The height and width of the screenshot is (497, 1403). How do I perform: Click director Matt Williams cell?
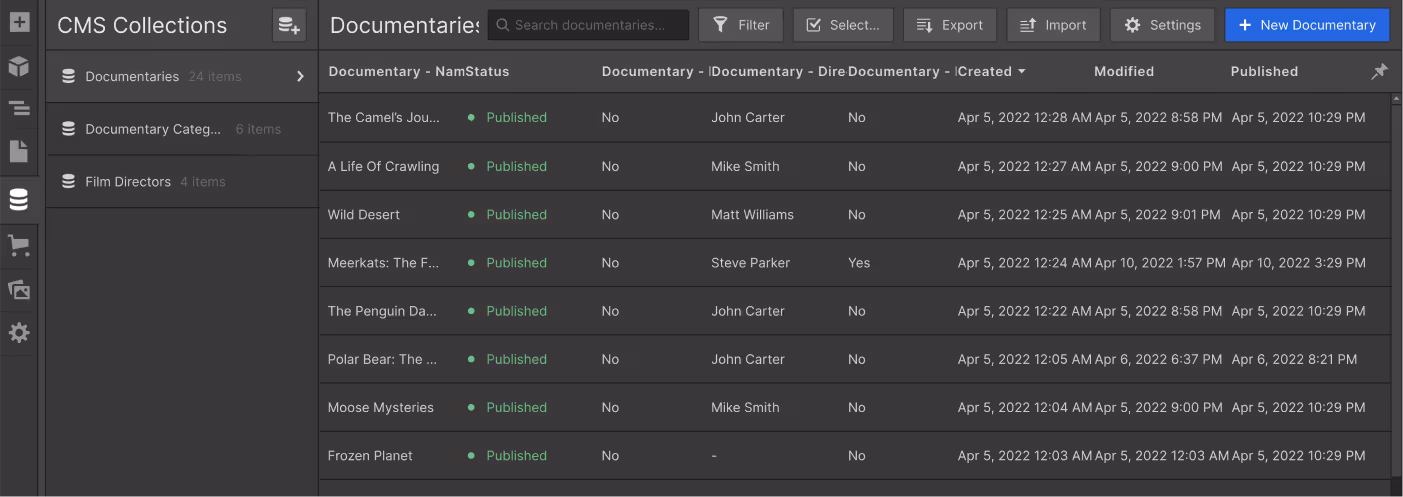click(x=752, y=215)
